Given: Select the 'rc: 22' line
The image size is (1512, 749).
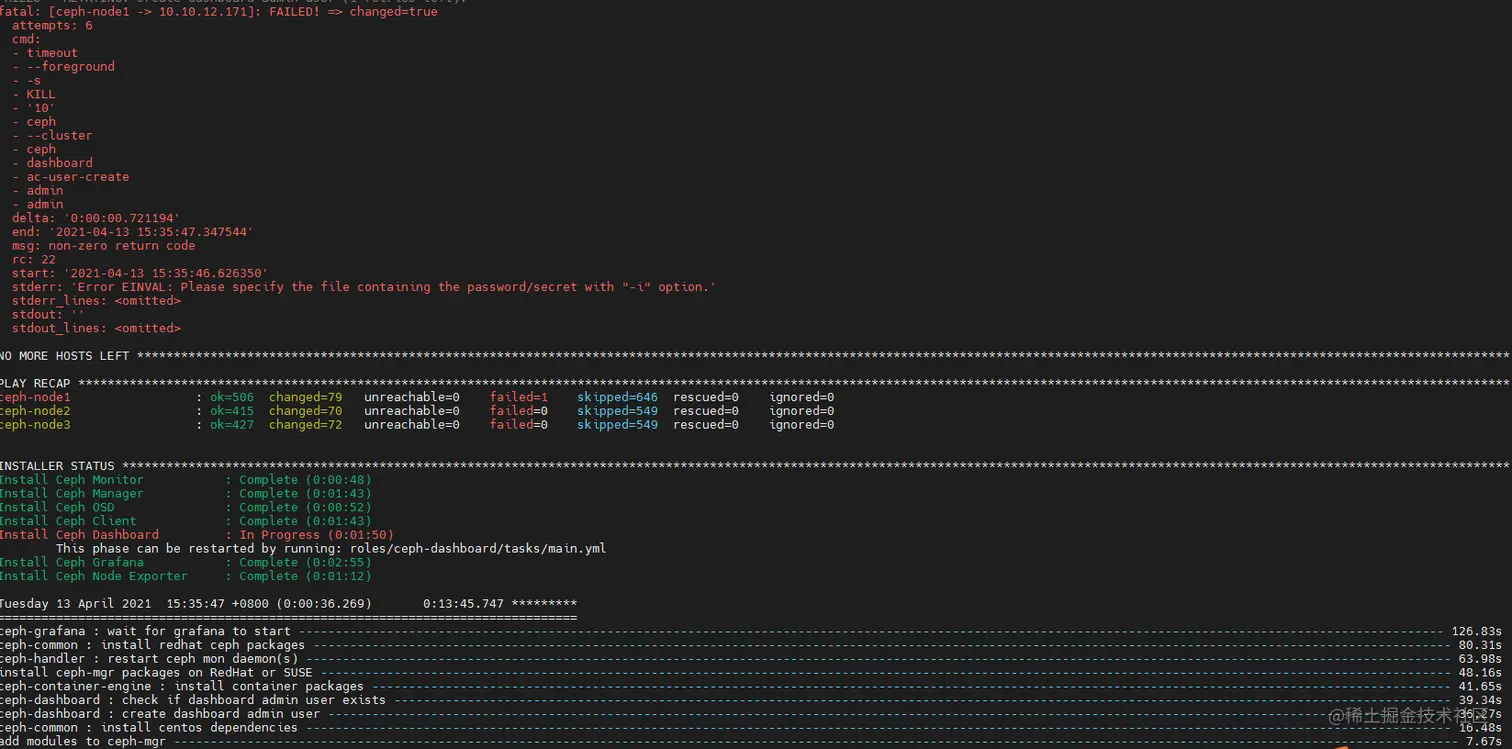Looking at the screenshot, I should point(34,260).
